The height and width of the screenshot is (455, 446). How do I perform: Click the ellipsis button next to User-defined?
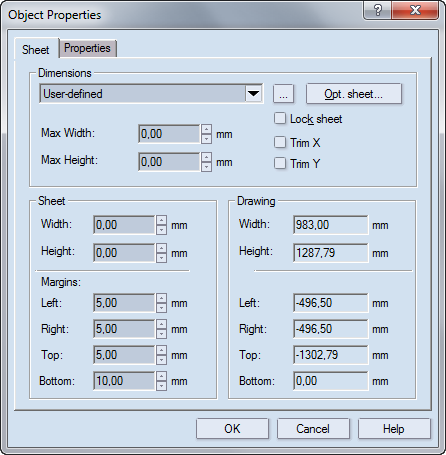coord(283,94)
